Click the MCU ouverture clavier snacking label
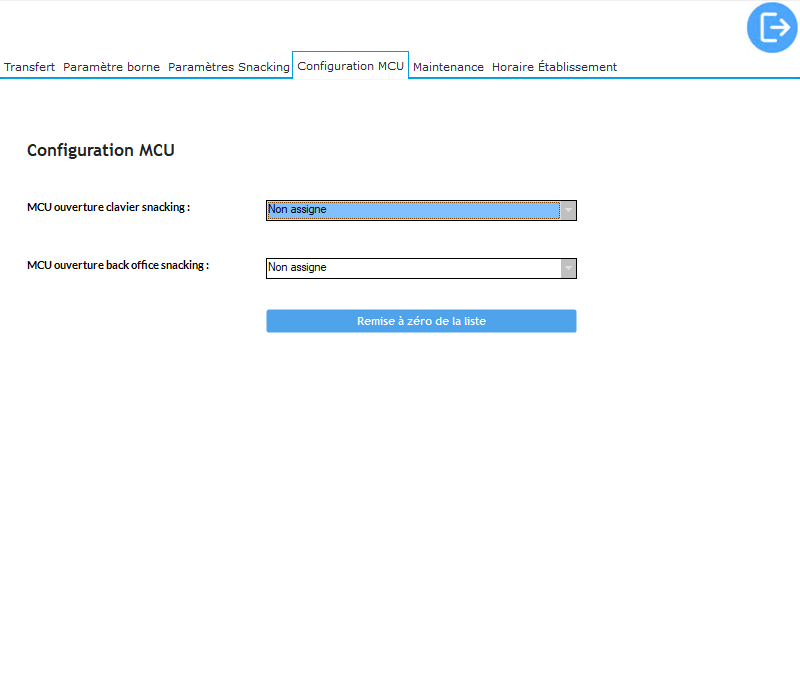800x696 pixels. (x=108, y=207)
